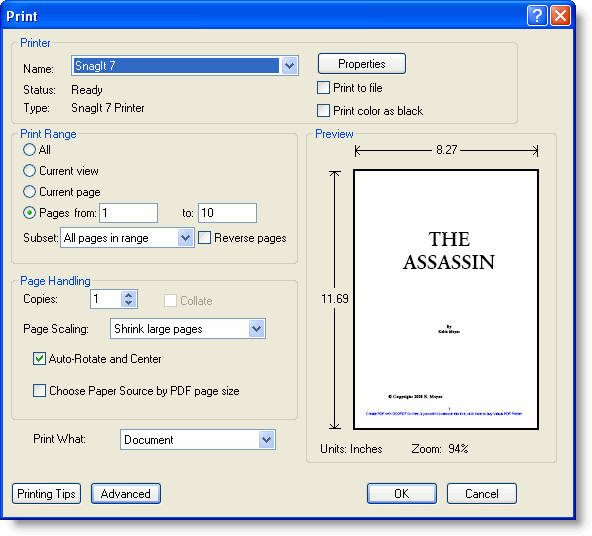Decrease copies with the down arrow
This screenshot has height=536, width=592.
pos(128,303)
